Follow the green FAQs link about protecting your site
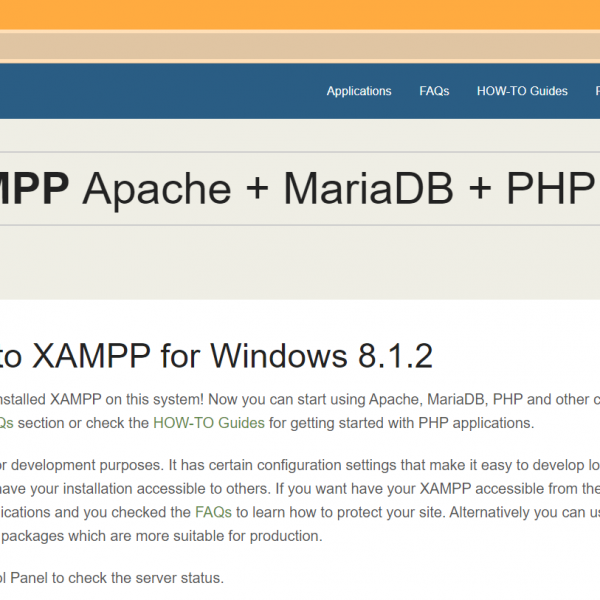Screen dimensions: 600x600 (x=213, y=512)
